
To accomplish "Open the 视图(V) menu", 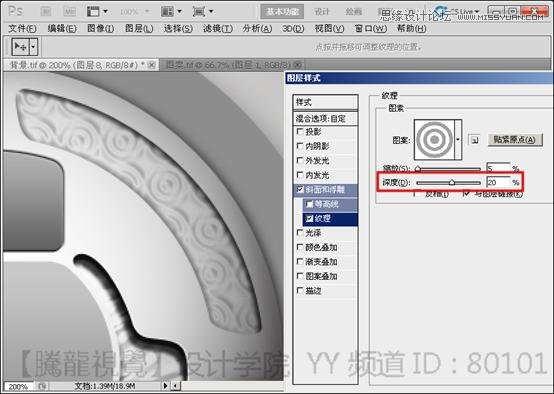I will (329, 29).
